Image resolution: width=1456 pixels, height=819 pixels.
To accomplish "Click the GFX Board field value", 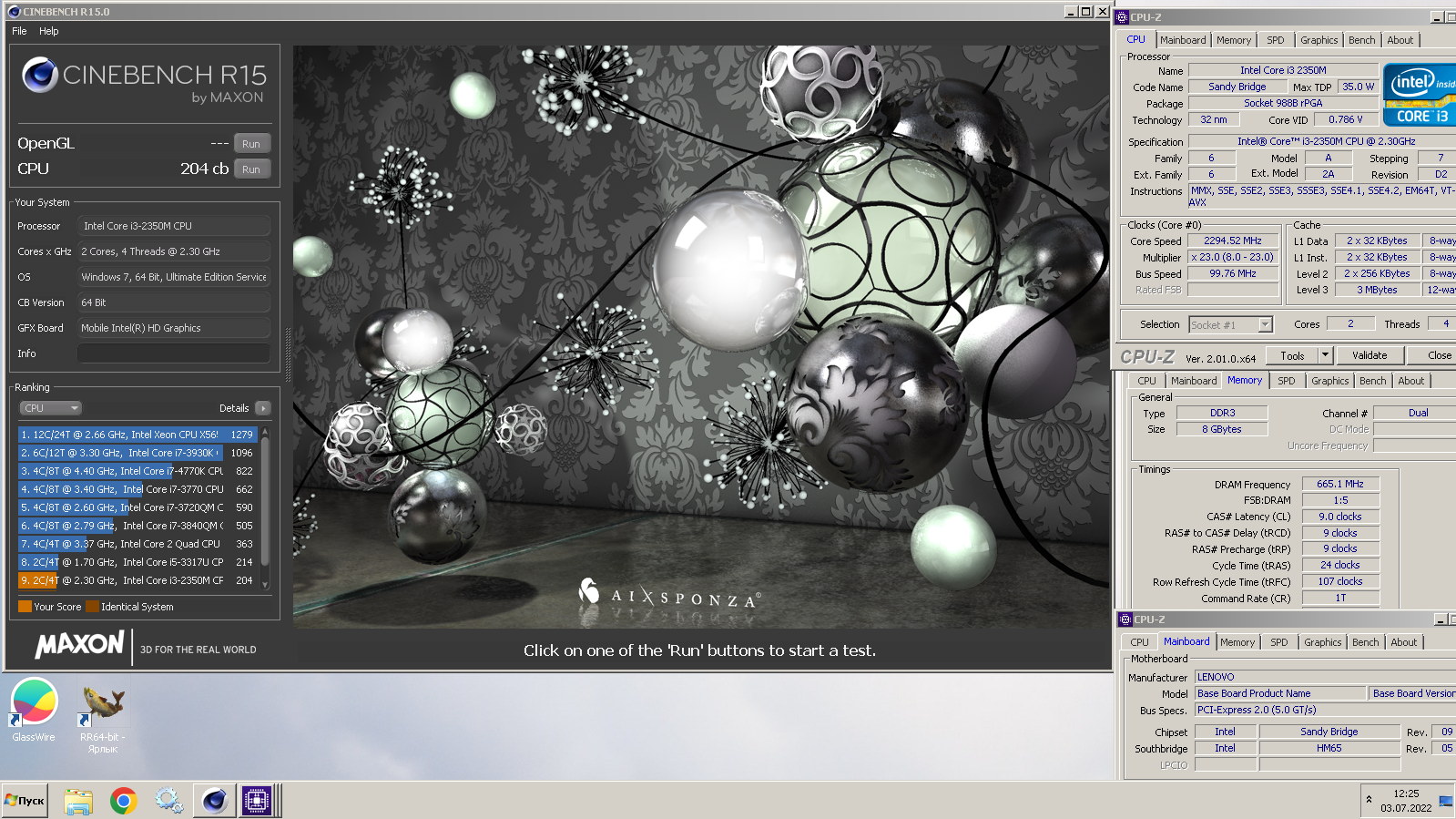I will click(173, 328).
